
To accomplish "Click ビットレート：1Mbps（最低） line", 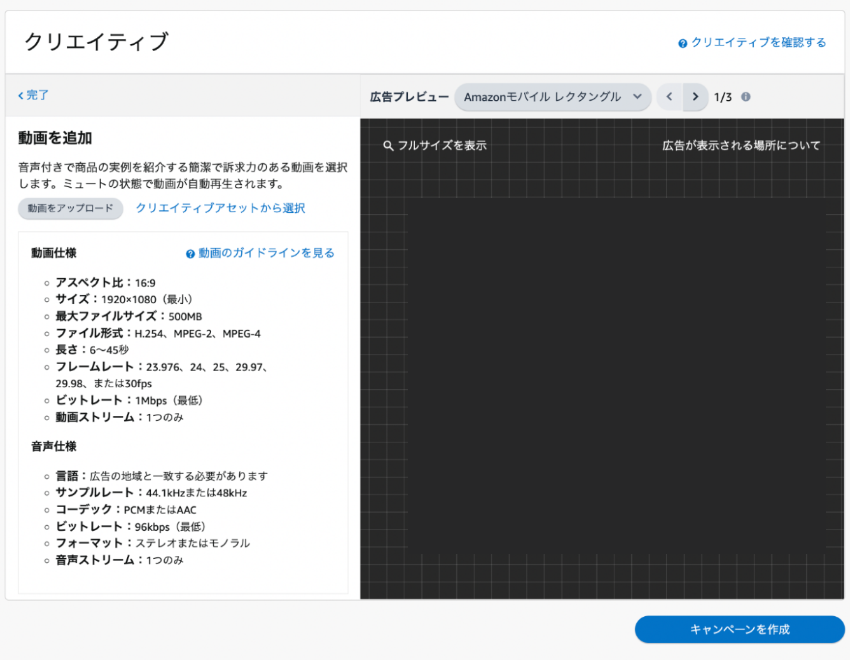I will [129, 400].
